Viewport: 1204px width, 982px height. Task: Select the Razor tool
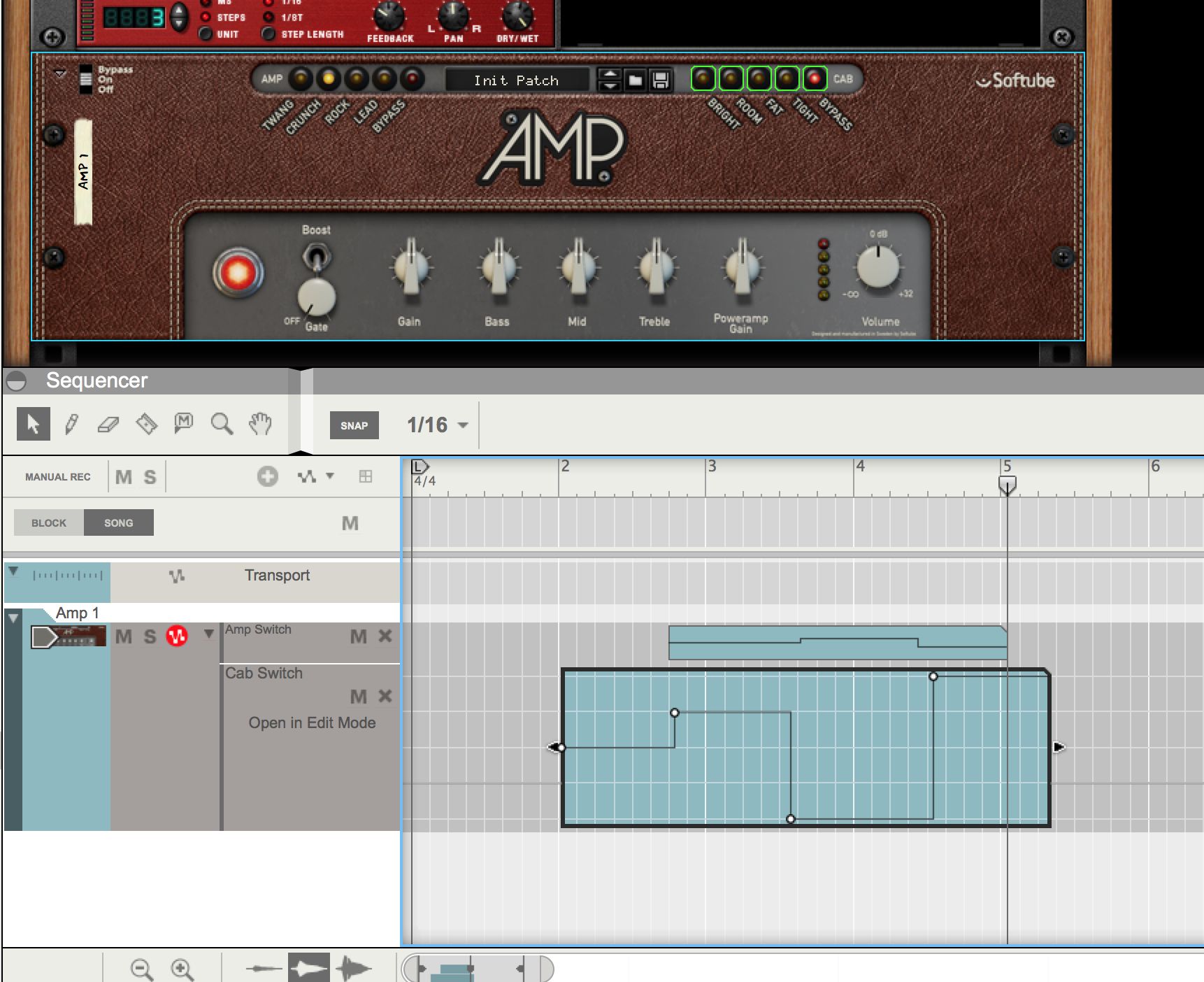146,424
